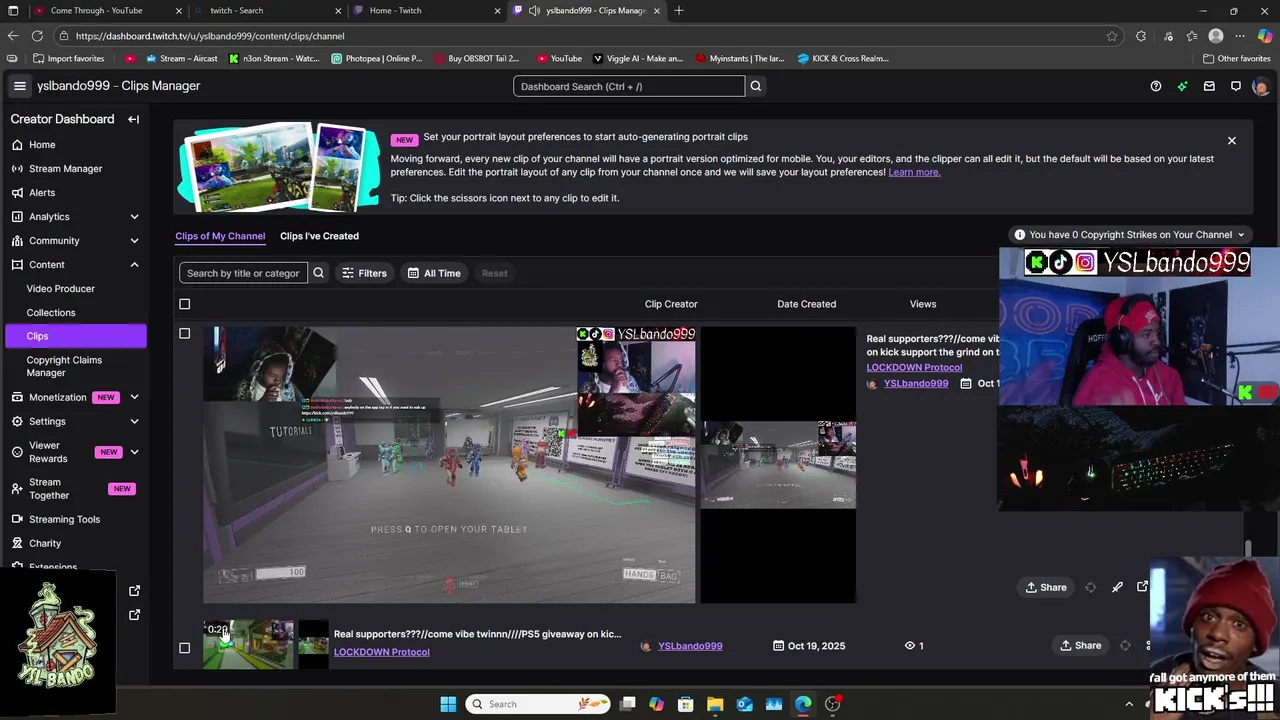Screen dimensions: 1280x720
Task: Click the scissors edit icon on first clip
Action: coord(1117,588)
